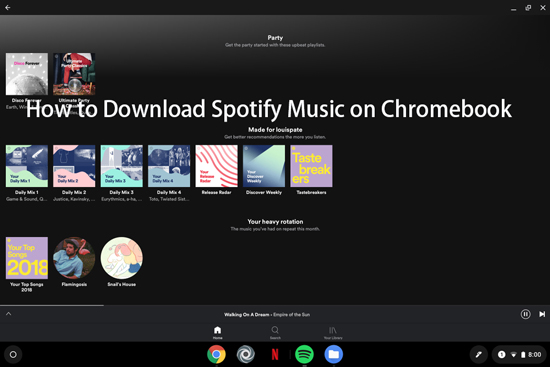Open the Home tab

217,333
